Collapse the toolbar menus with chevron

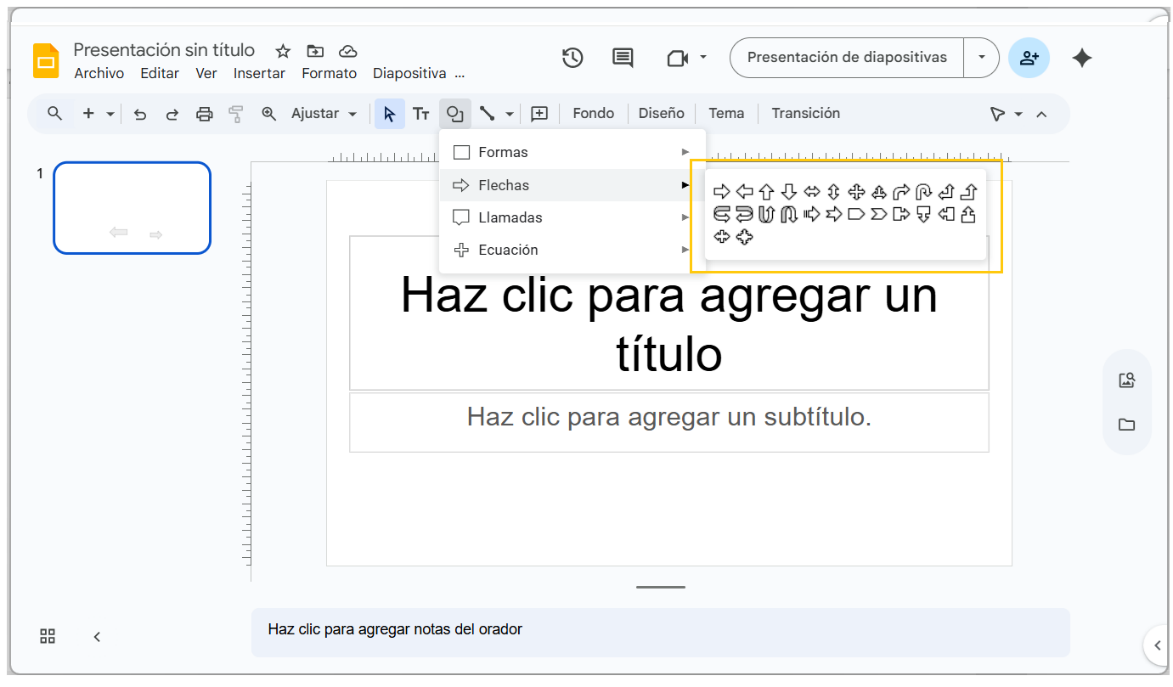point(1041,114)
